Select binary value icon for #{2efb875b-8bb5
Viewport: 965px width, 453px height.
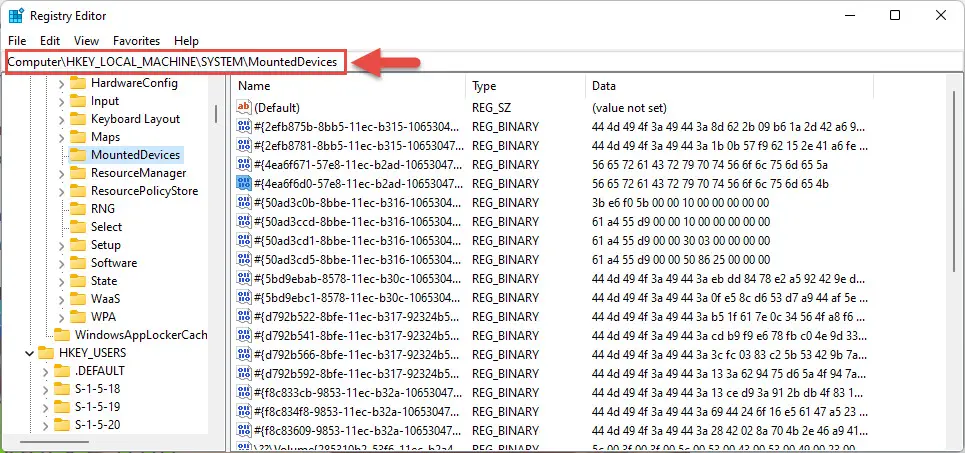coord(244,127)
